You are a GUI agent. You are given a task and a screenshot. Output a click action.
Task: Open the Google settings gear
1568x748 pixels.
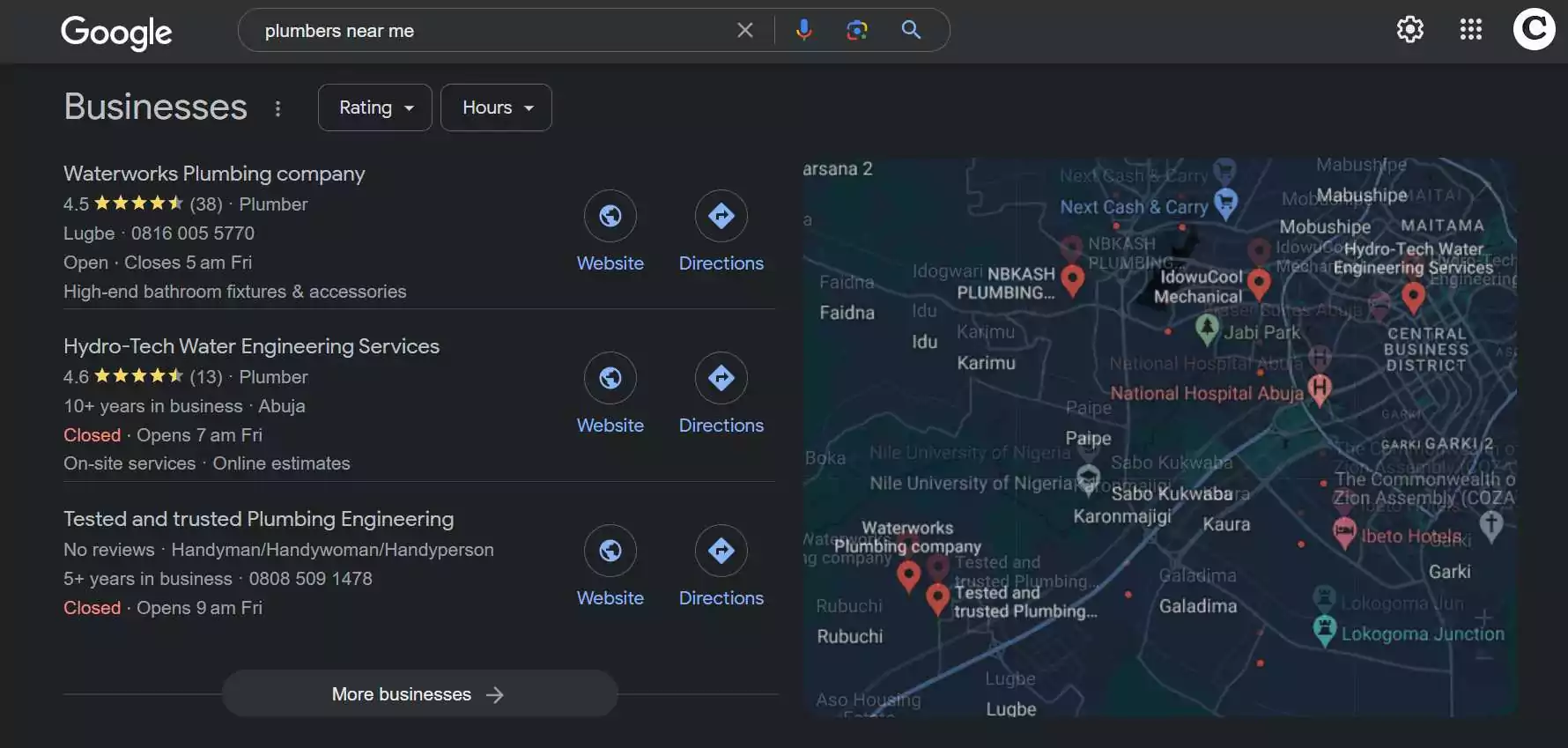(x=1410, y=29)
